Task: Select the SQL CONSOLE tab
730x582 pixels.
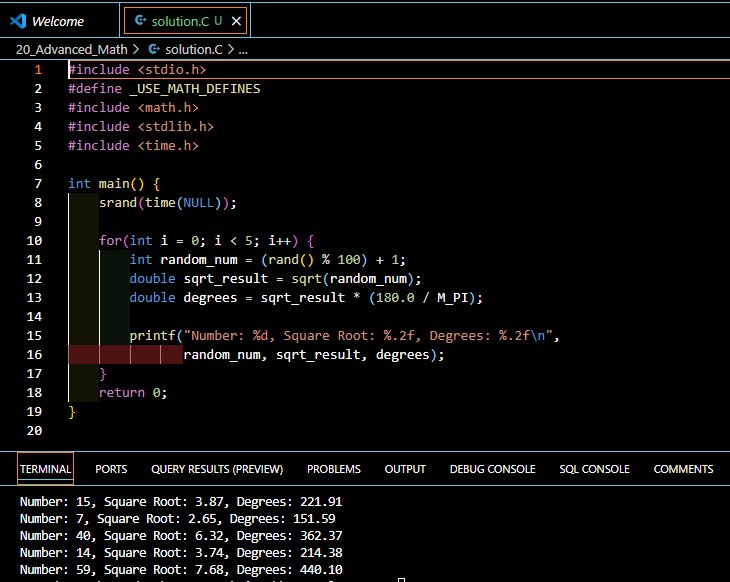Action: [594, 469]
